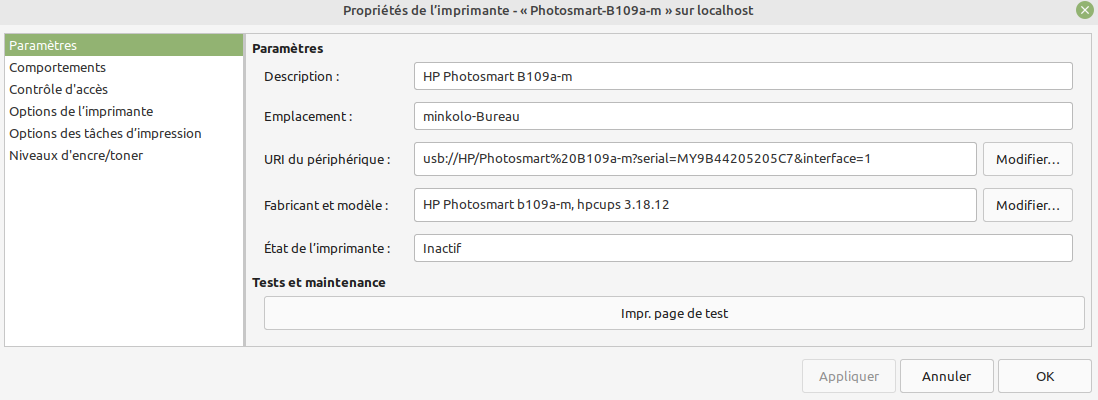
Task: Focus the Emplacement input field
Action: coord(742,116)
